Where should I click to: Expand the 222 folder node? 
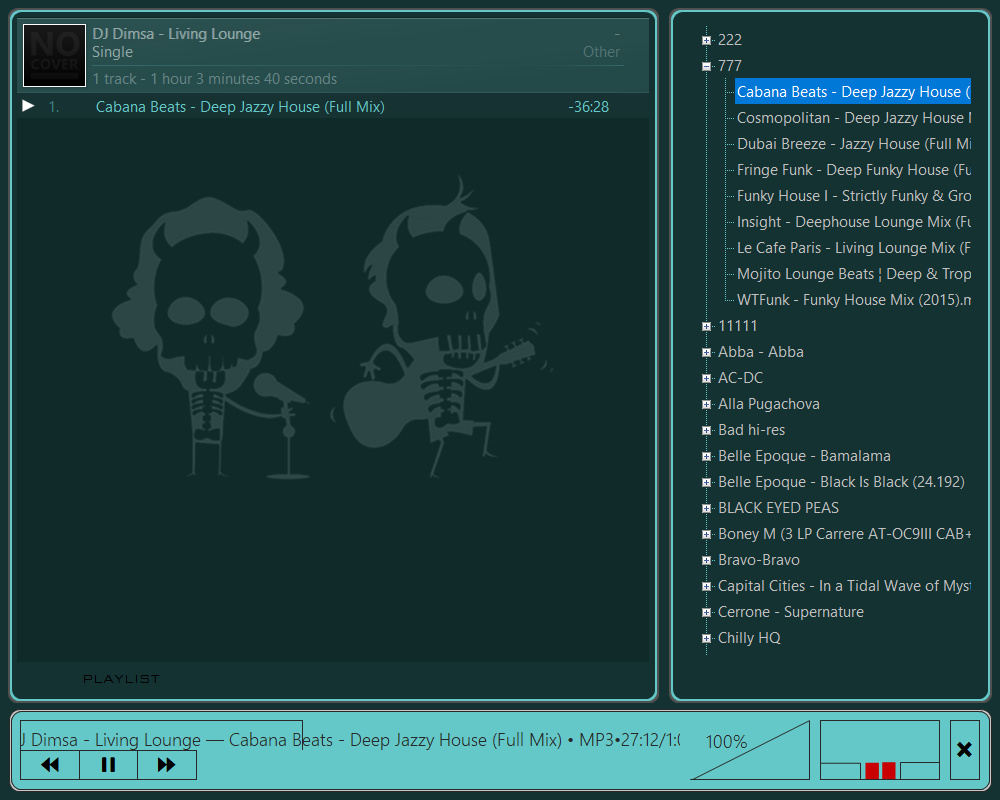(706, 40)
